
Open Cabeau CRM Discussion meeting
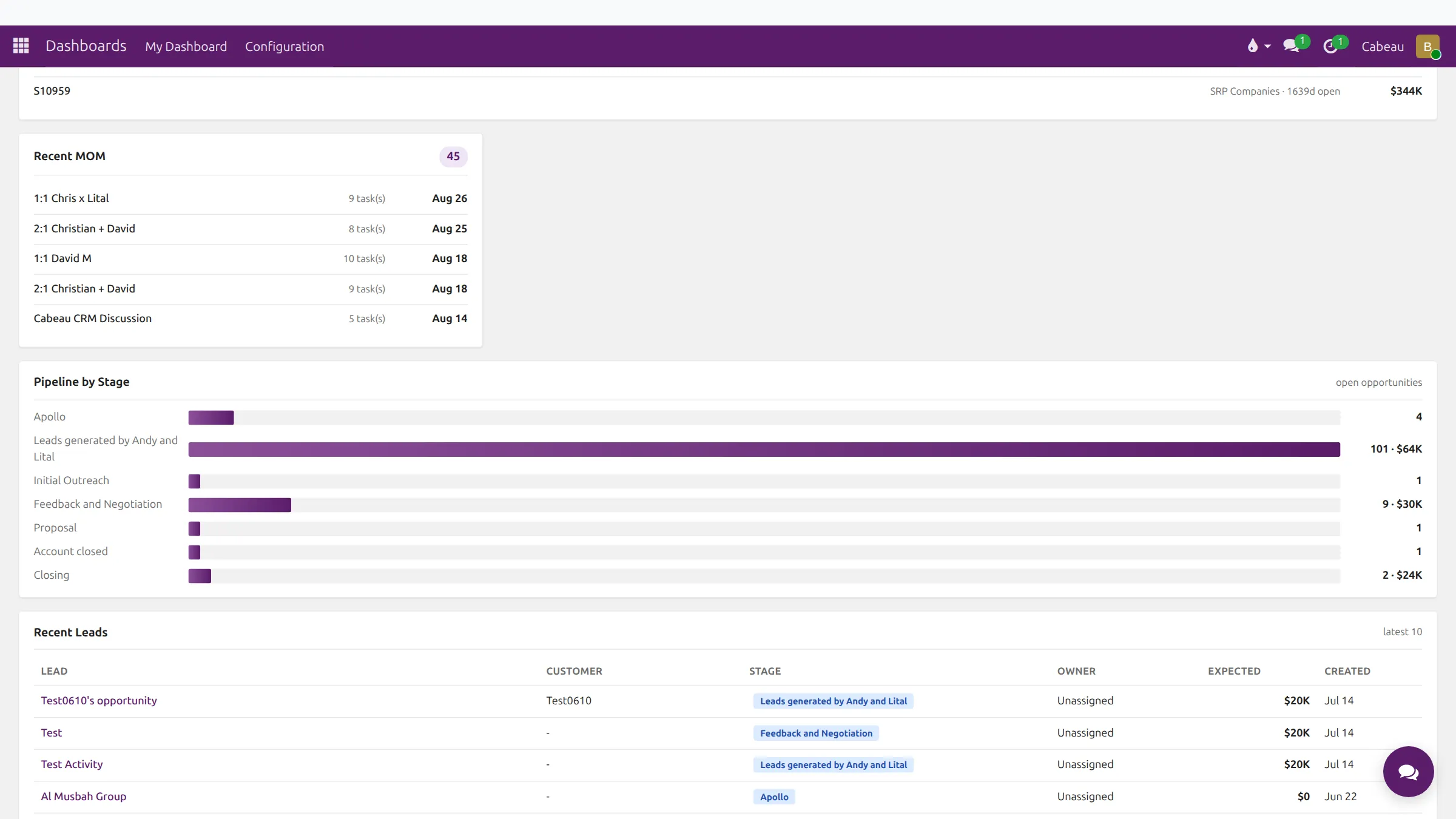point(251,318)
